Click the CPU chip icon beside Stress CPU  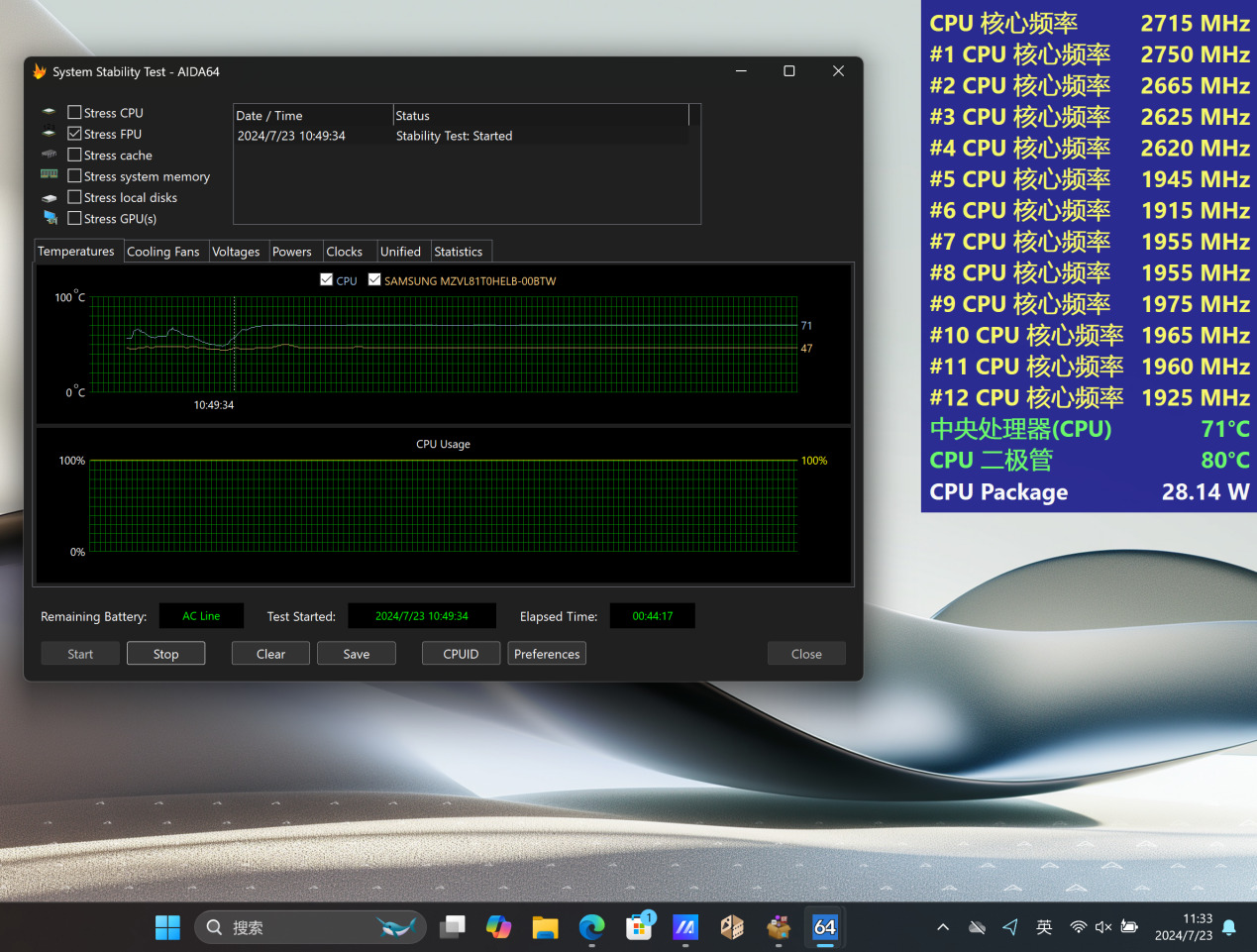click(x=49, y=112)
